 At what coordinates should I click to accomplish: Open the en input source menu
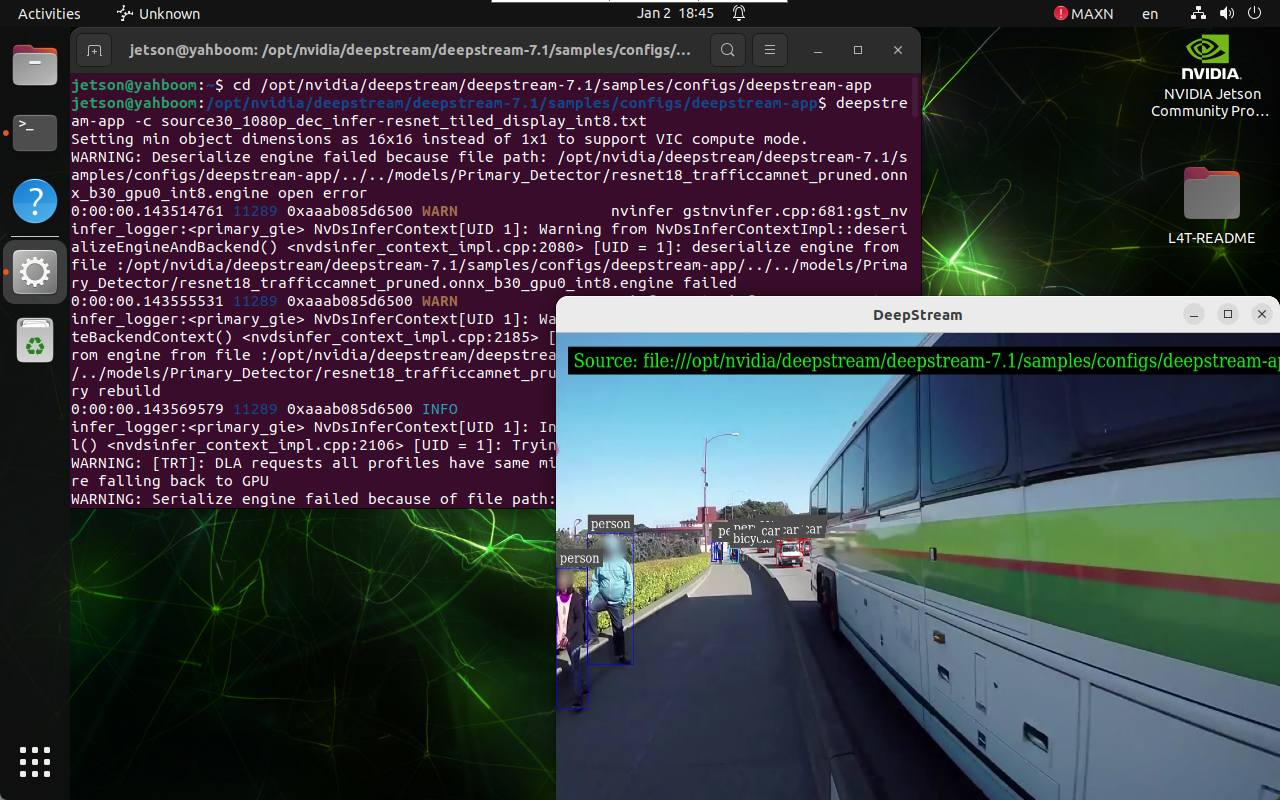[1149, 14]
